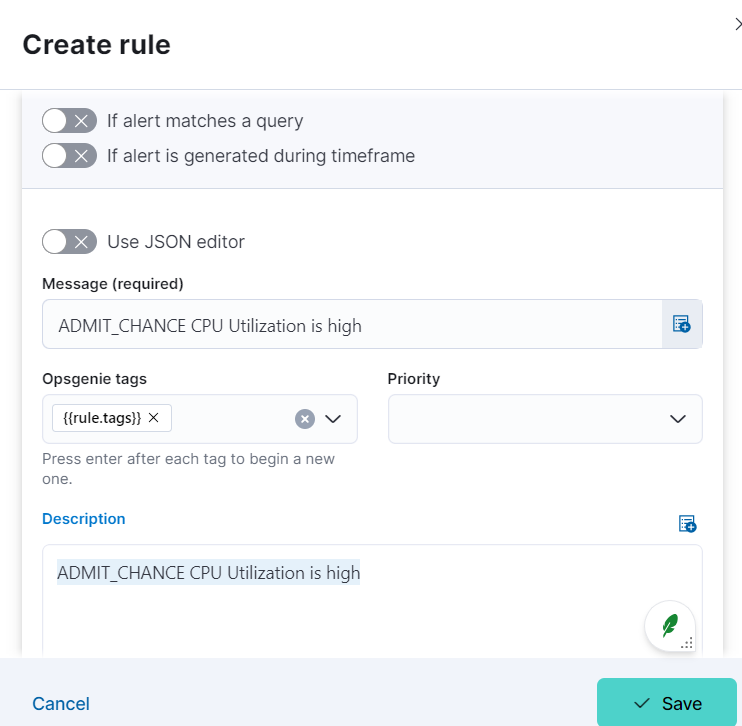Save the rule
Image resolution: width=742 pixels, height=726 pixels.
667,703
